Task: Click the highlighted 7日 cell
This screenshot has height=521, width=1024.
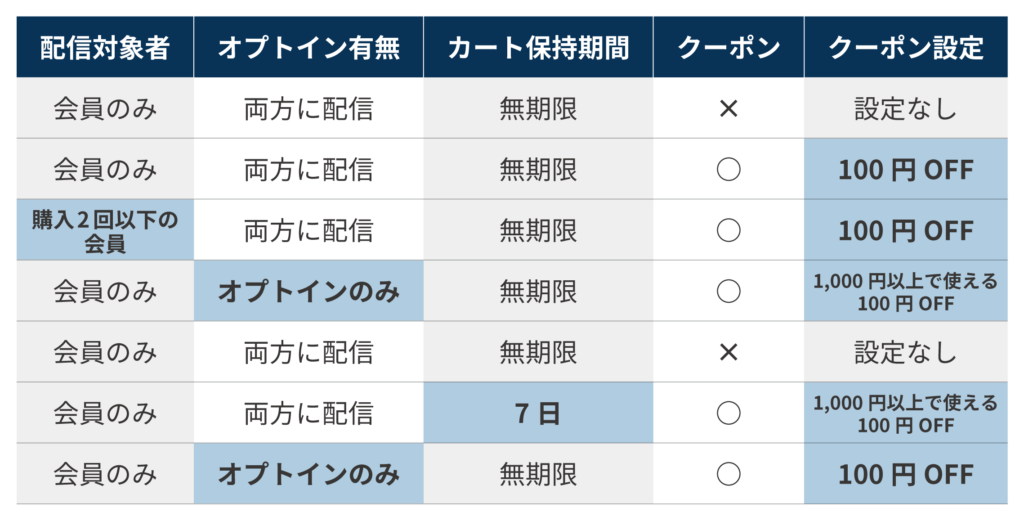Action: pos(538,413)
